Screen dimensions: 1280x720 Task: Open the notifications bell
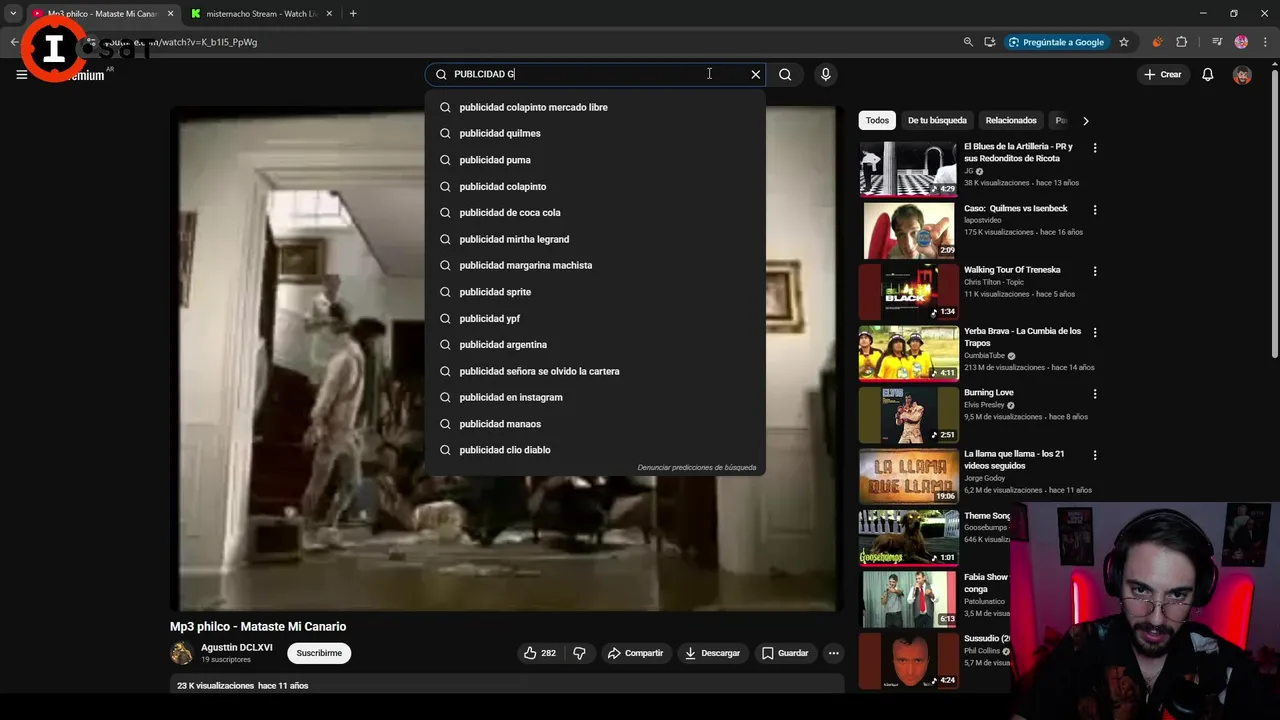[1208, 74]
